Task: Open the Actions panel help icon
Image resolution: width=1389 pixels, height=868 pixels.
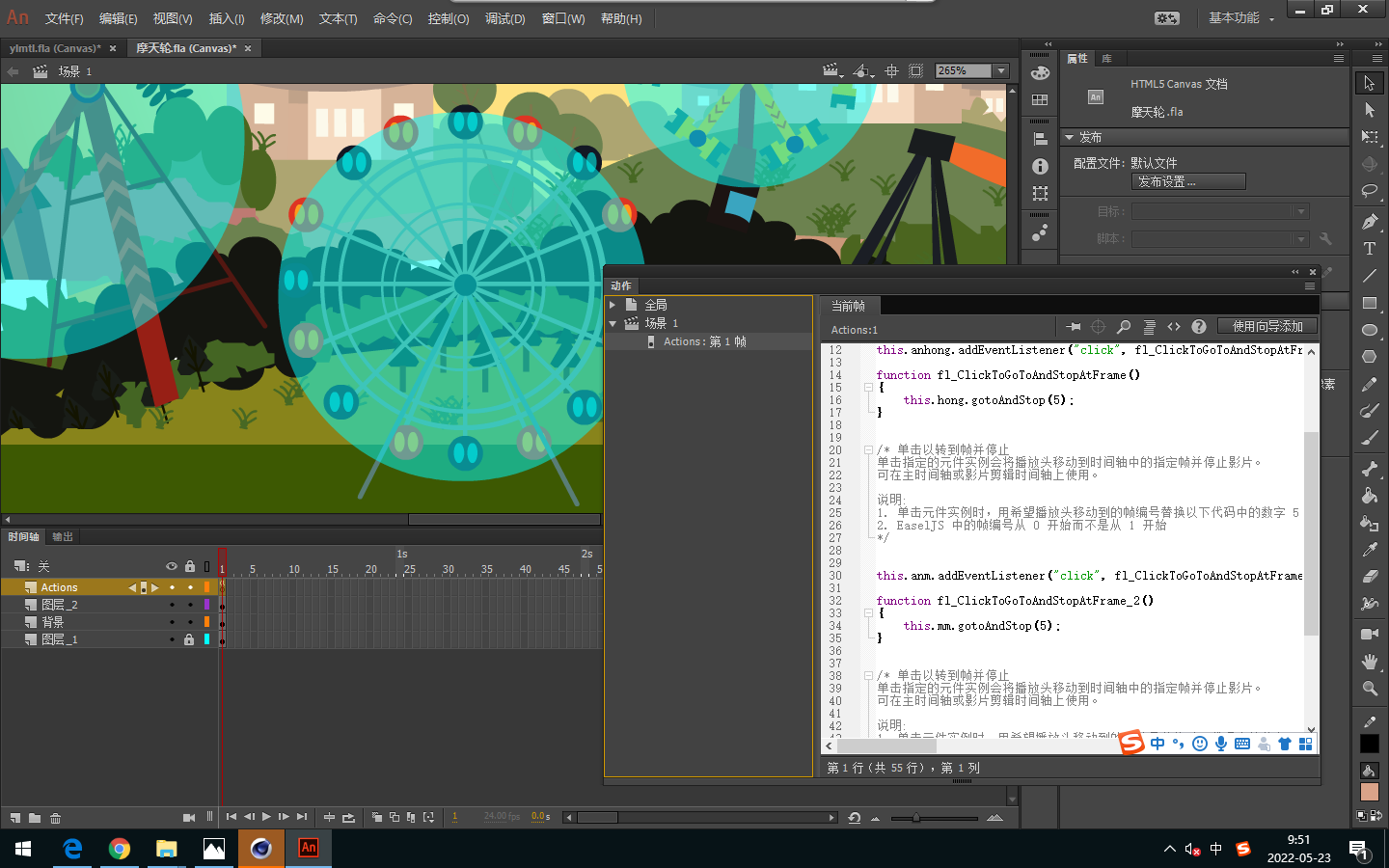Action: pyautogui.click(x=1199, y=327)
